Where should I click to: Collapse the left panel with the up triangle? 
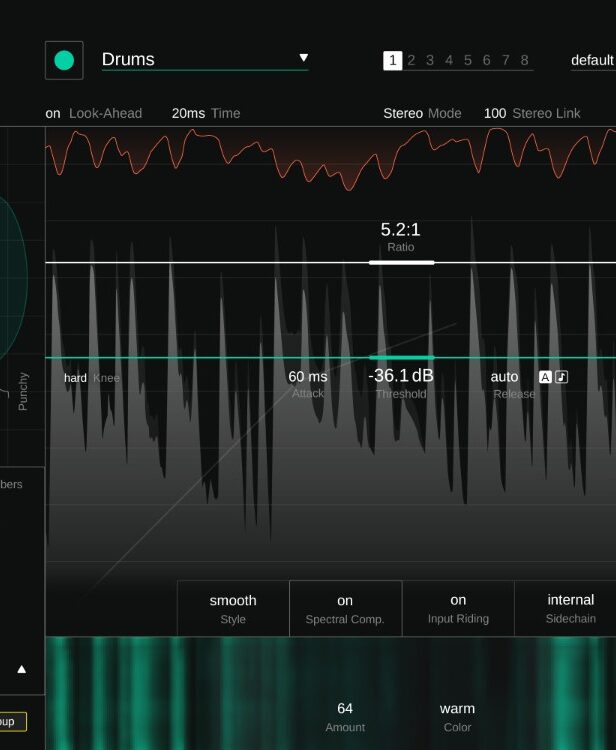coord(22,669)
